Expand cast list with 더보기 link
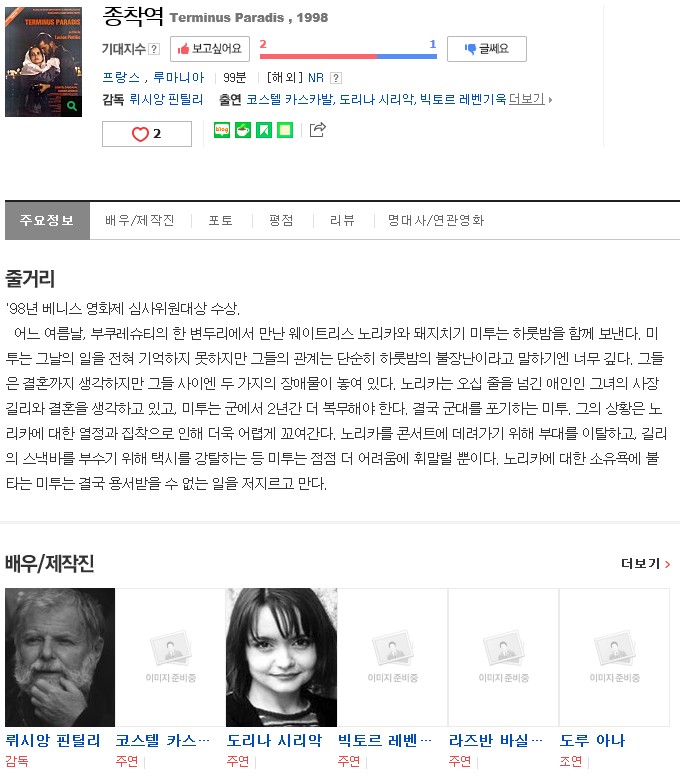Image resolution: width=680 pixels, height=777 pixels. pyautogui.click(x=530, y=99)
